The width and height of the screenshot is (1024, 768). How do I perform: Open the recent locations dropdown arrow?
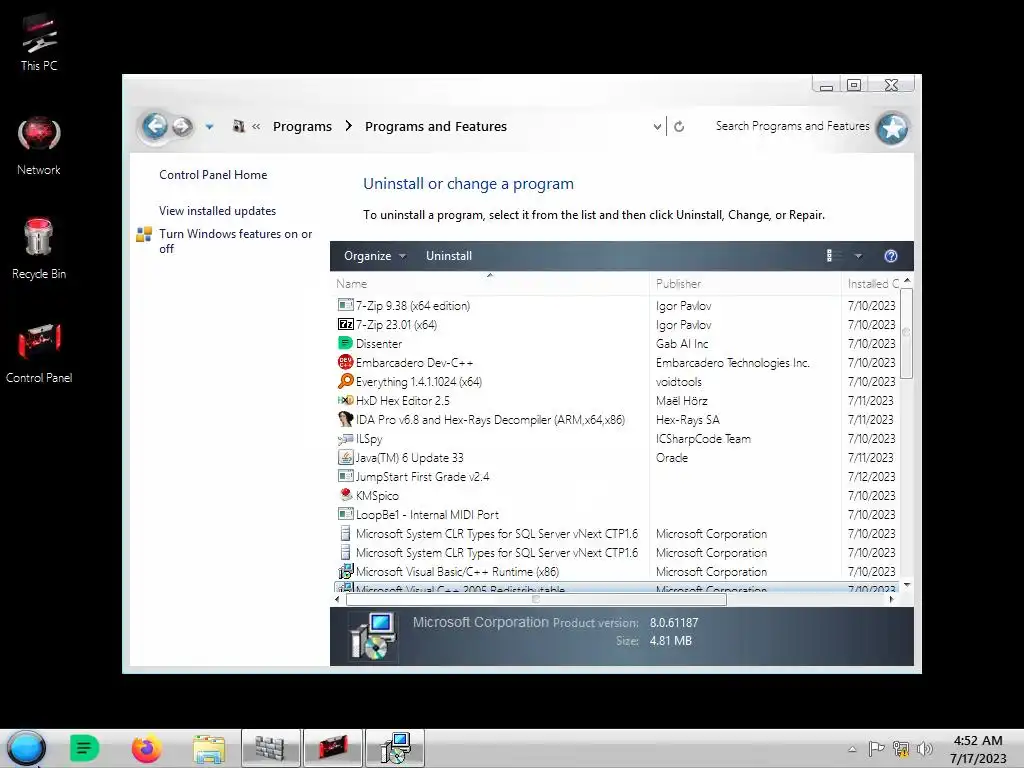click(209, 127)
